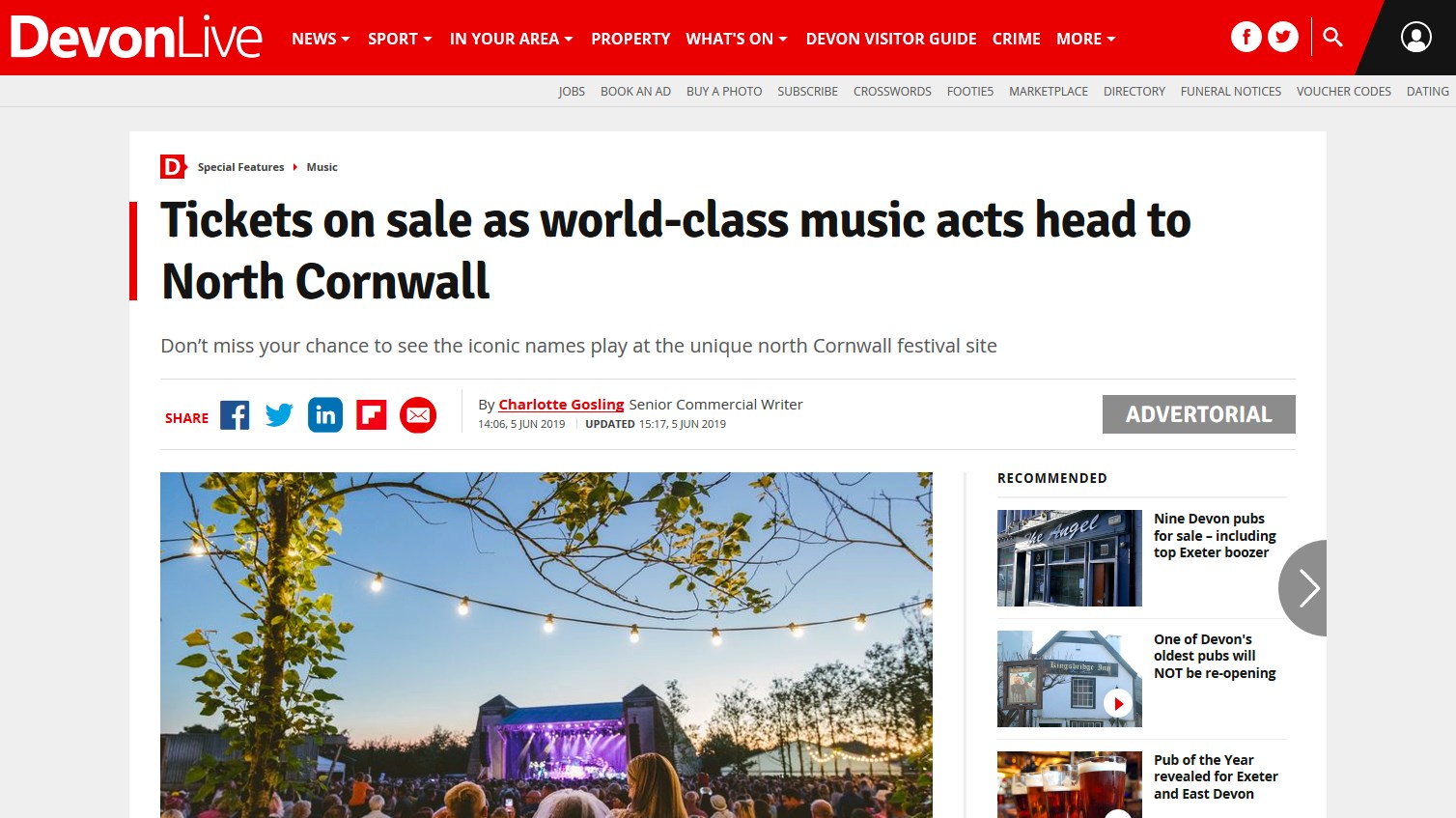The image size is (1456, 818).
Task: Open the What's On dropdown
Action: [x=737, y=39]
